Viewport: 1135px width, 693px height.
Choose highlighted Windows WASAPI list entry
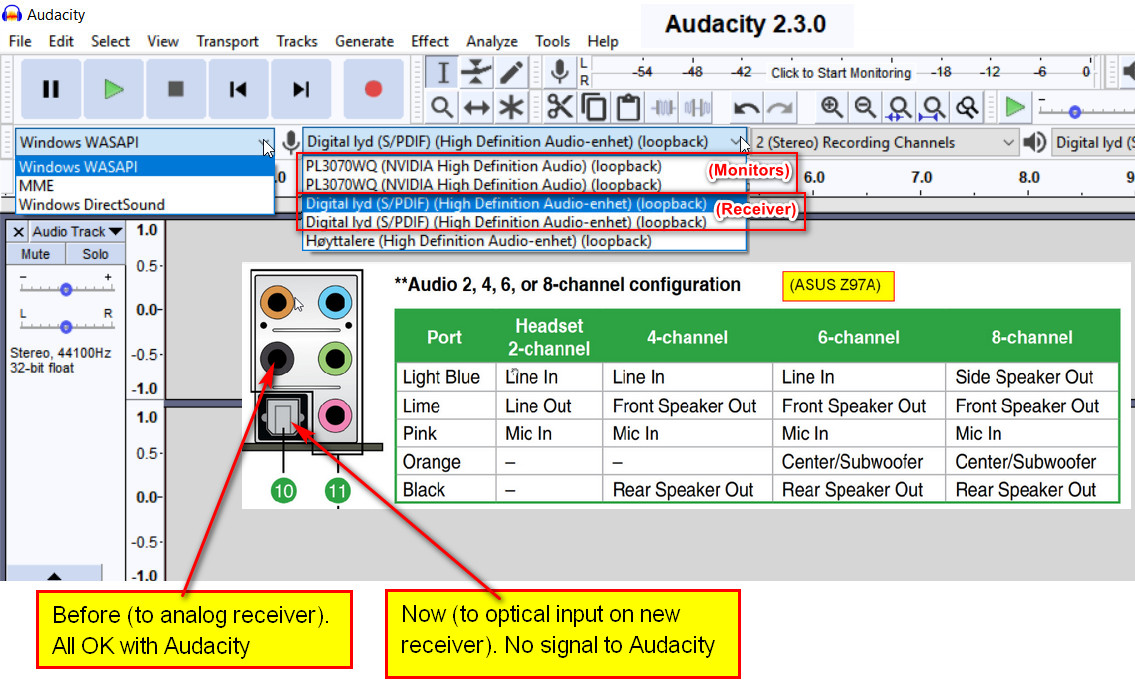click(145, 167)
